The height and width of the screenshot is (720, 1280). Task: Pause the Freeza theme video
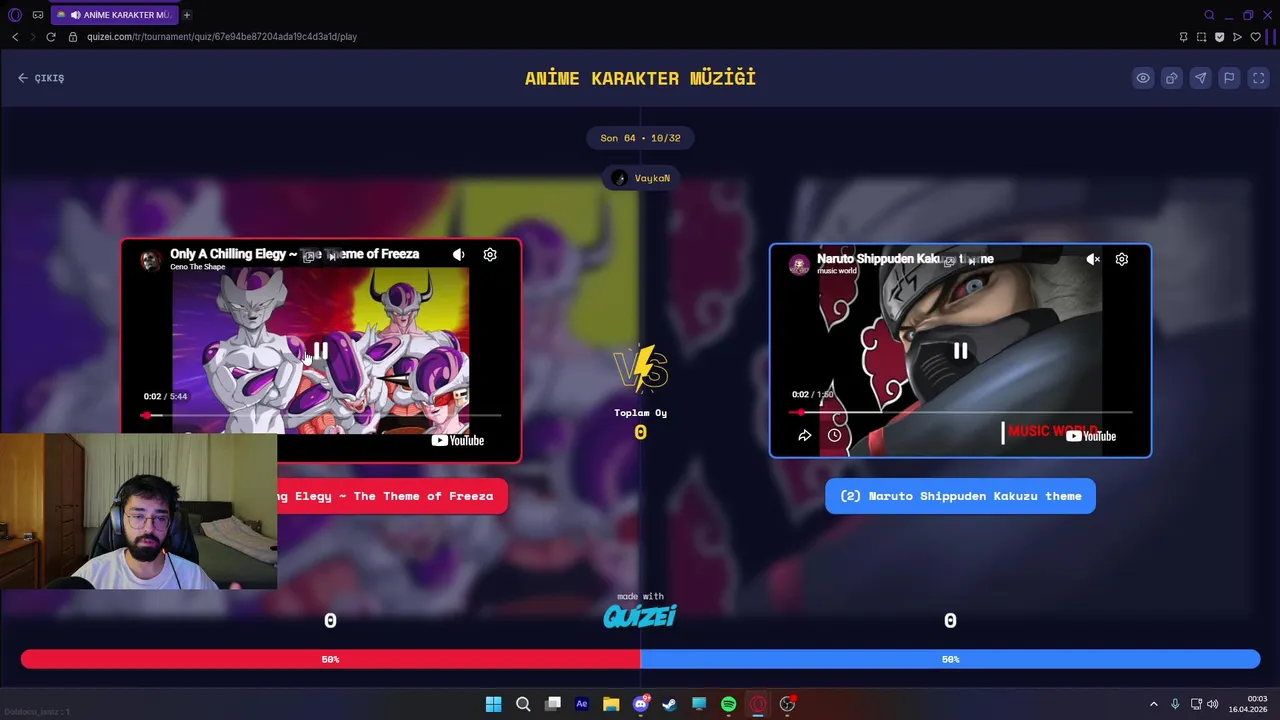321,351
